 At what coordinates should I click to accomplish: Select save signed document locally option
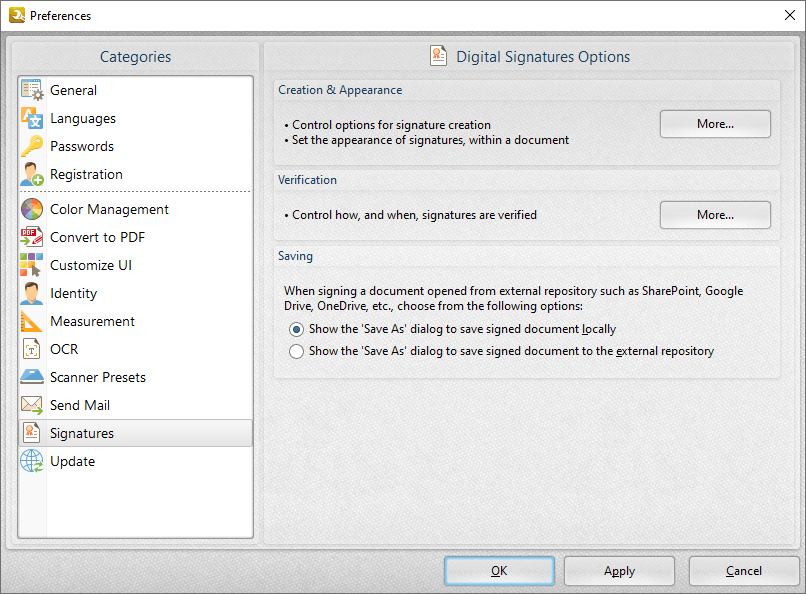click(x=296, y=329)
